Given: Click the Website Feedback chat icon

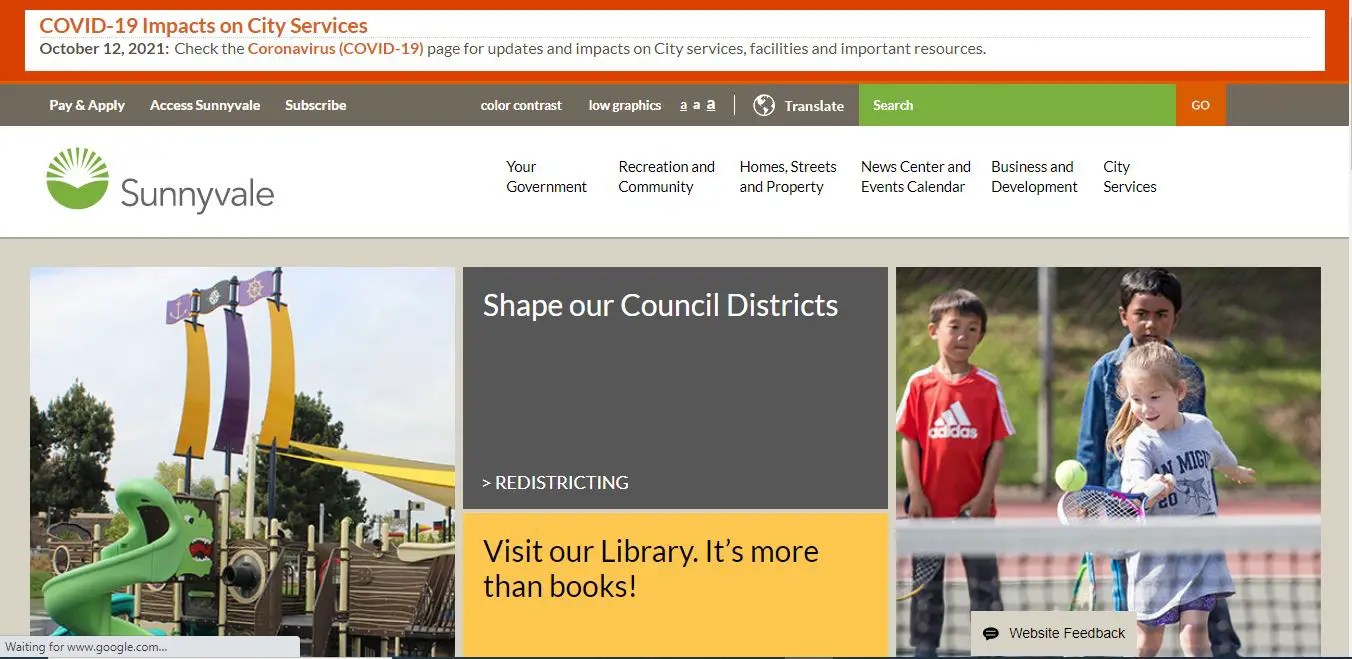Looking at the screenshot, I should point(991,633).
